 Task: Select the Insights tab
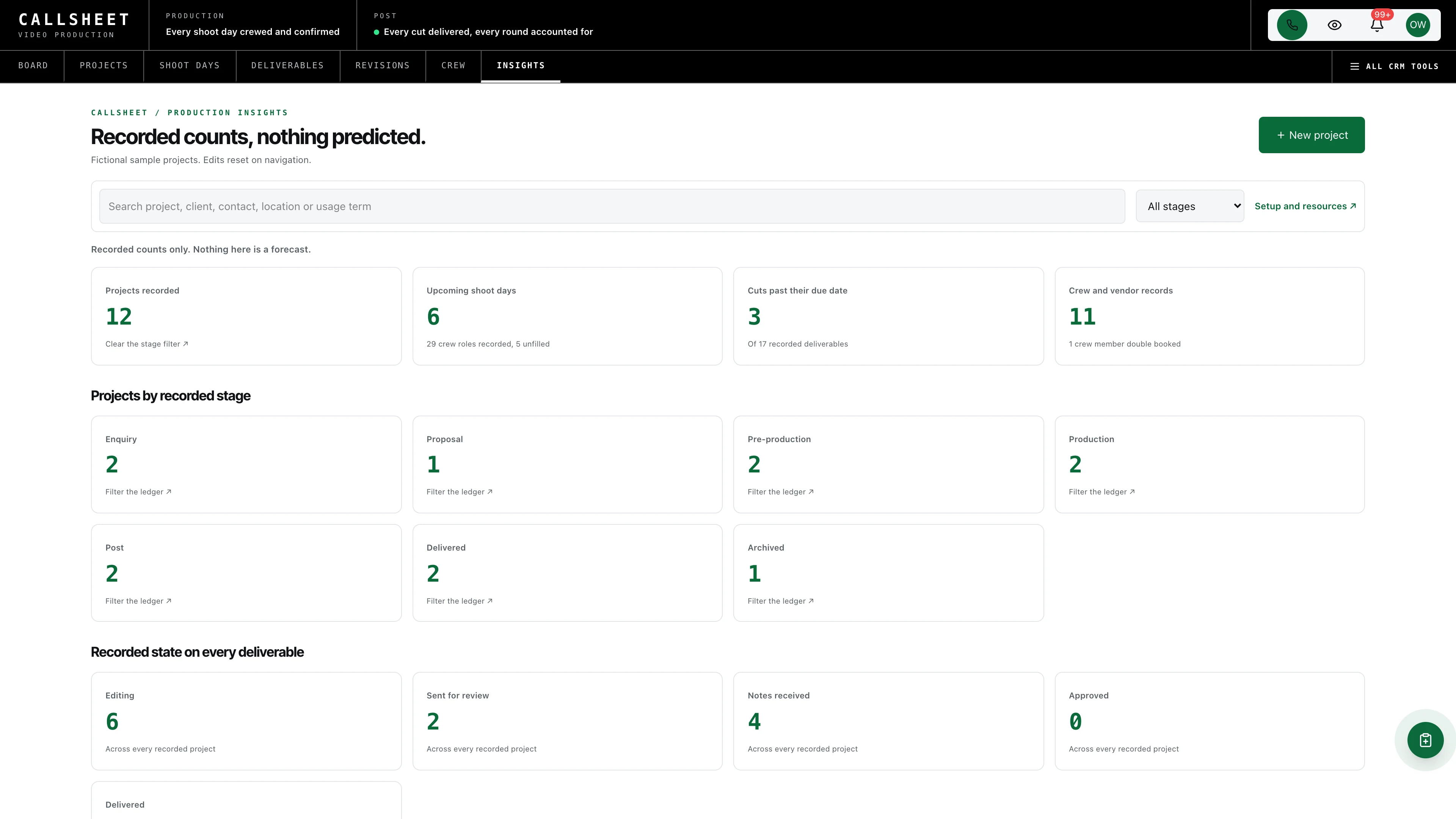pos(521,66)
